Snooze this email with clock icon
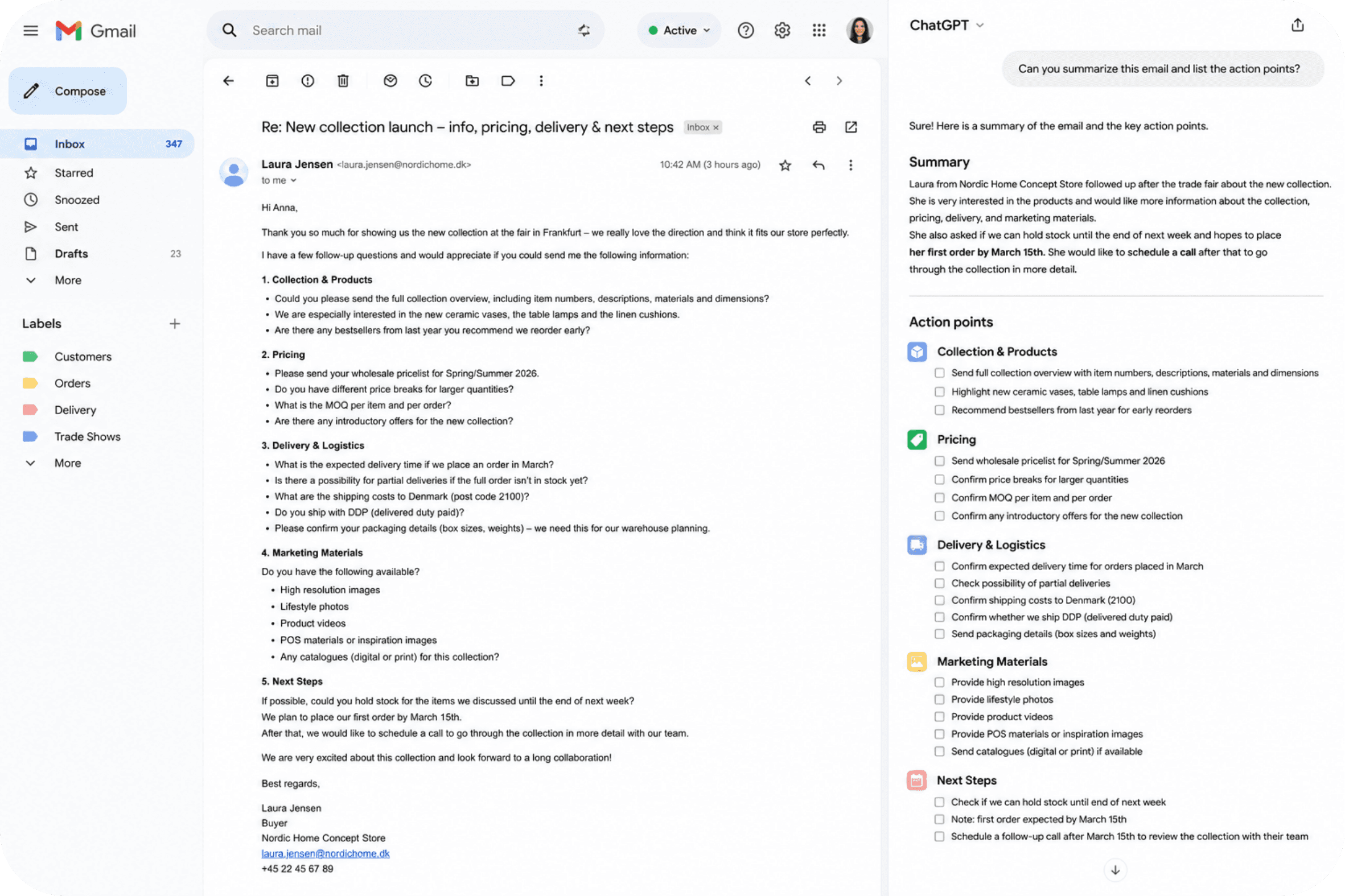 [x=425, y=81]
